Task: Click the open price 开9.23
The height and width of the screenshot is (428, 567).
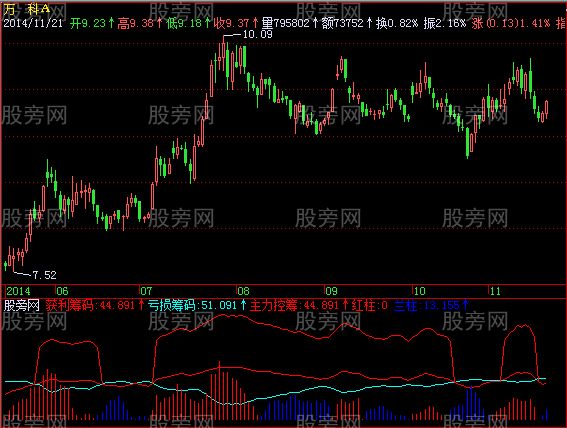Action: coord(88,23)
